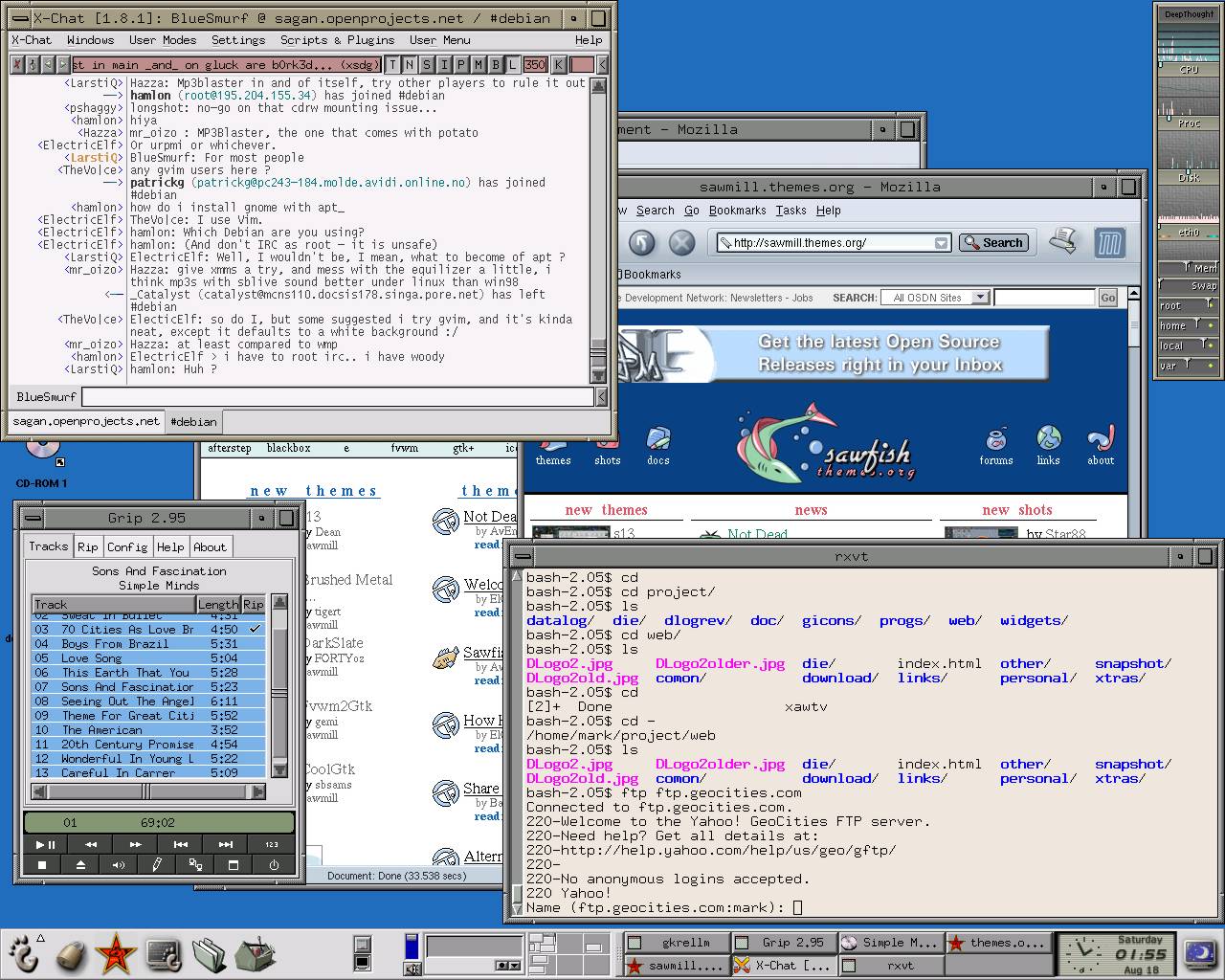
Task: Switch to gkrellm in the panel tasklist
Action: pos(676,943)
